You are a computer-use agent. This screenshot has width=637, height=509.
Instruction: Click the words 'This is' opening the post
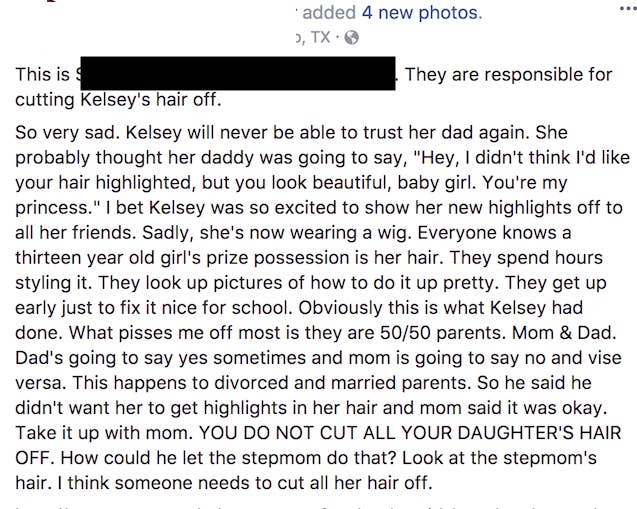click(x=43, y=75)
